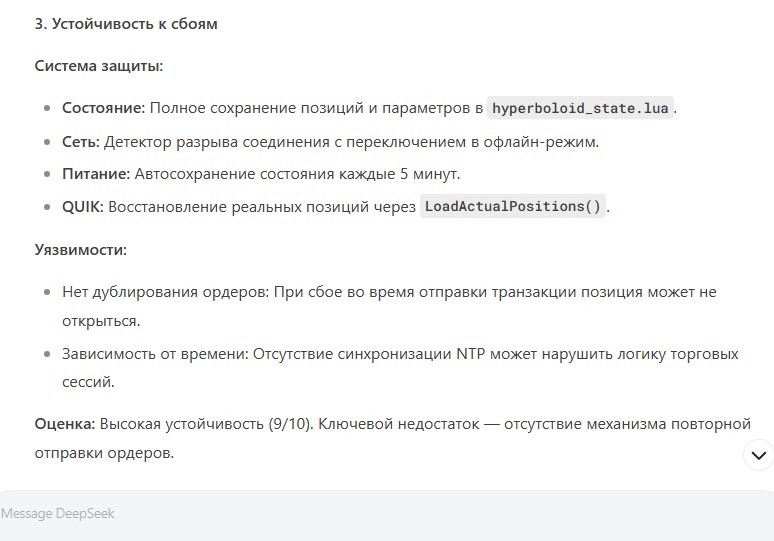Click the bold word 'Питание:'
The height and width of the screenshot is (541, 774).
coord(96,174)
